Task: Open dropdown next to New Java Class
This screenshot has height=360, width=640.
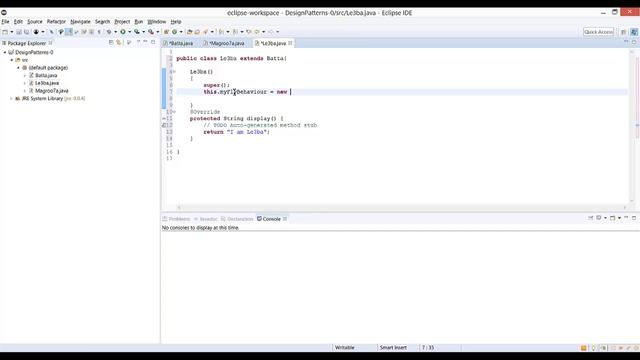Action: point(181,32)
